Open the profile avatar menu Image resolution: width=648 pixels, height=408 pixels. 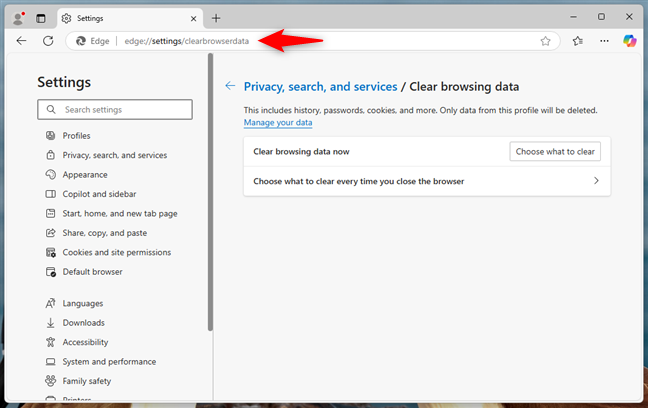tap(18, 18)
